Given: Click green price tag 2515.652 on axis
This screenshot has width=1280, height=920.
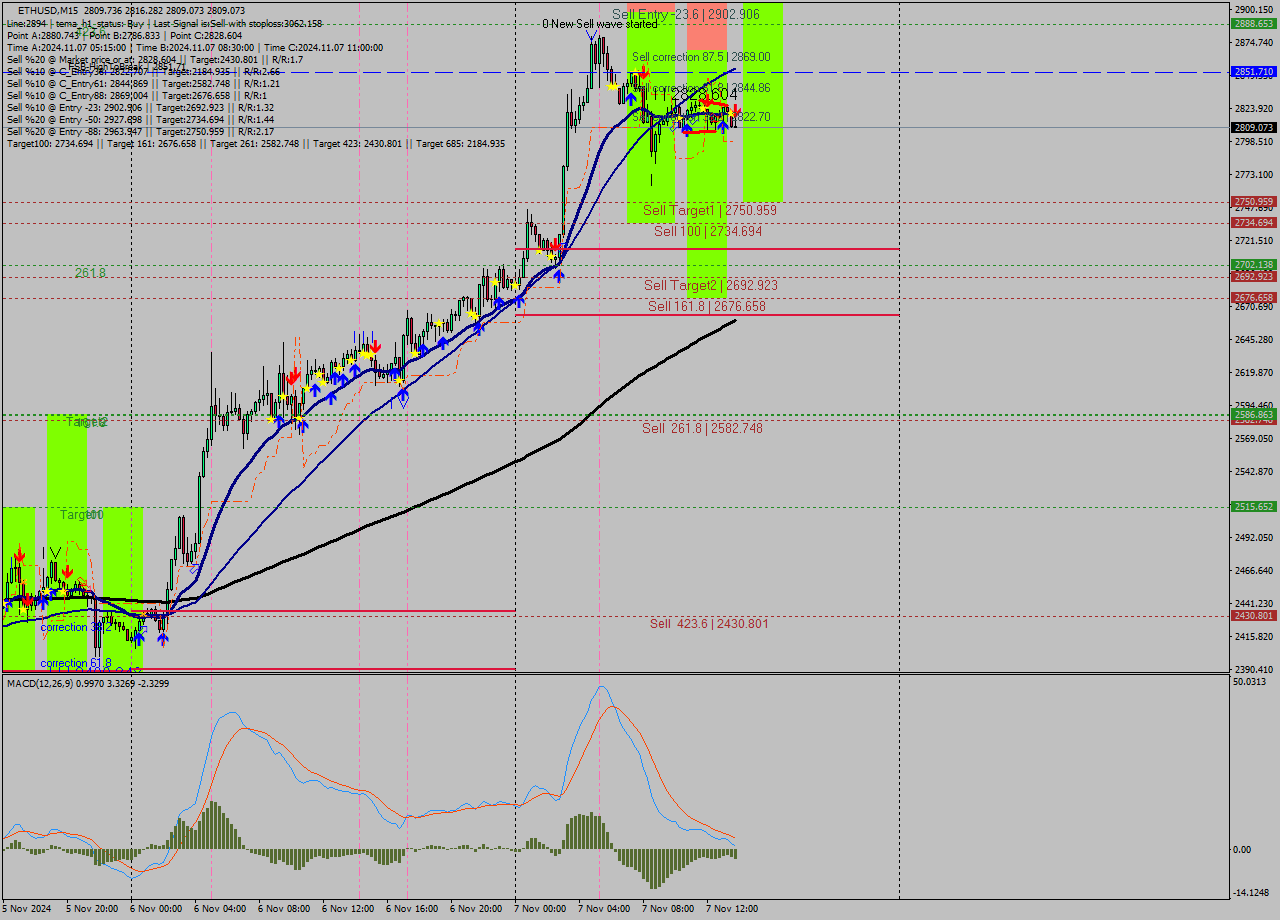Looking at the screenshot, I should pos(1253,507).
